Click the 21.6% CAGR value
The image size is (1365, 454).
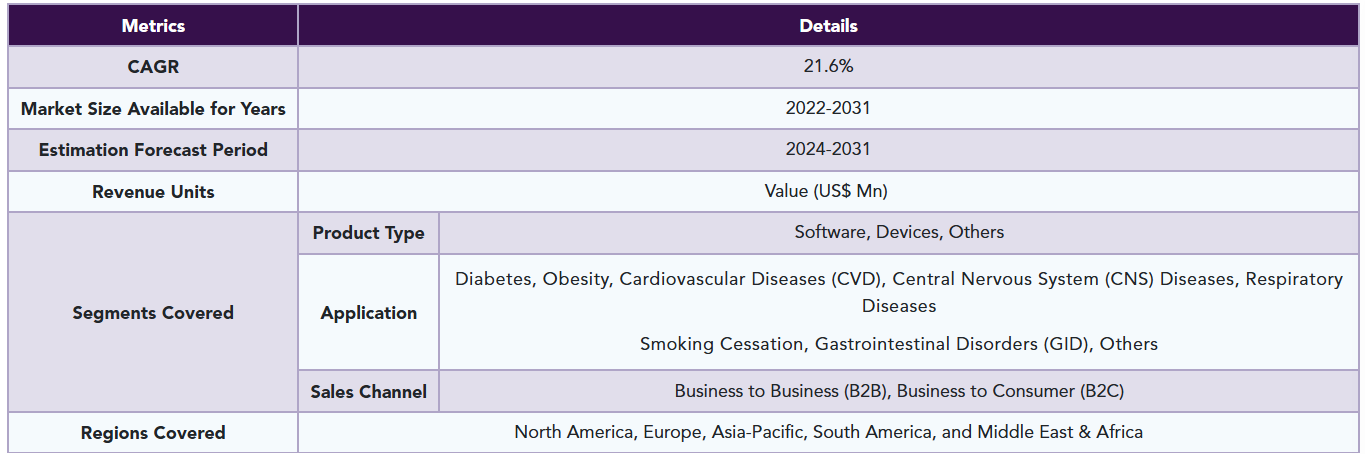coord(828,67)
